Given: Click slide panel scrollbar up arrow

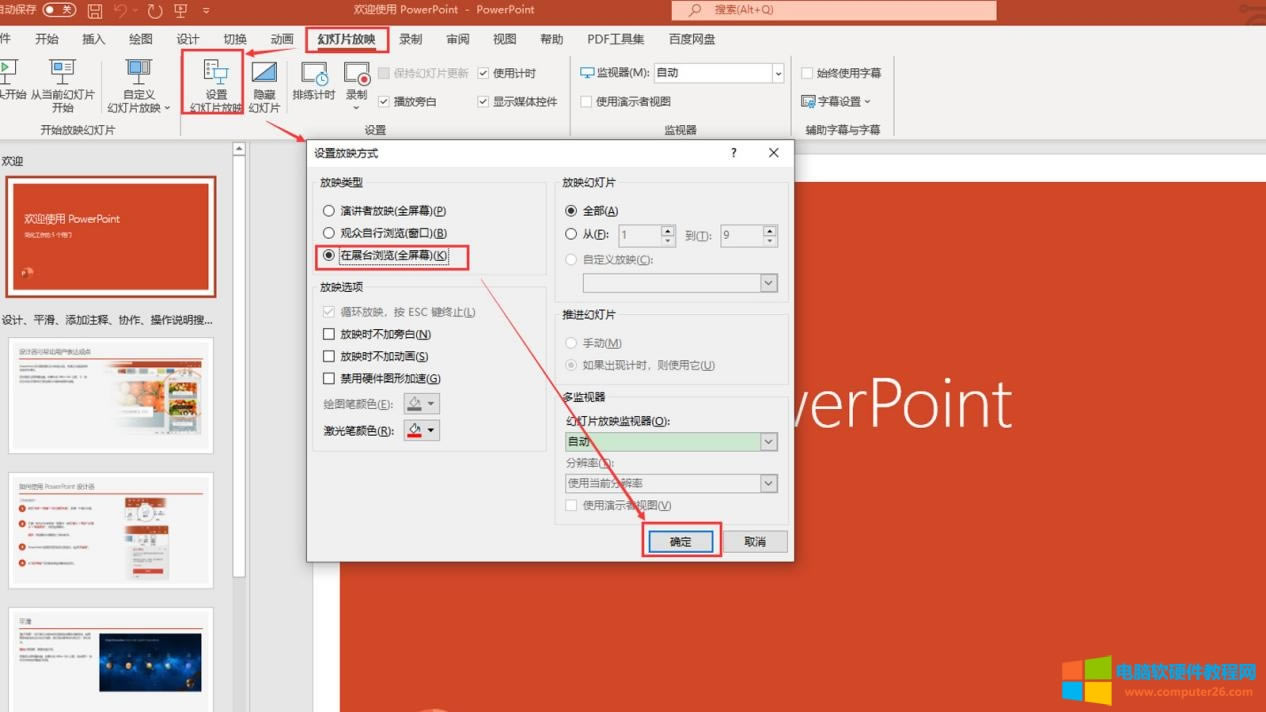Looking at the screenshot, I should (239, 149).
